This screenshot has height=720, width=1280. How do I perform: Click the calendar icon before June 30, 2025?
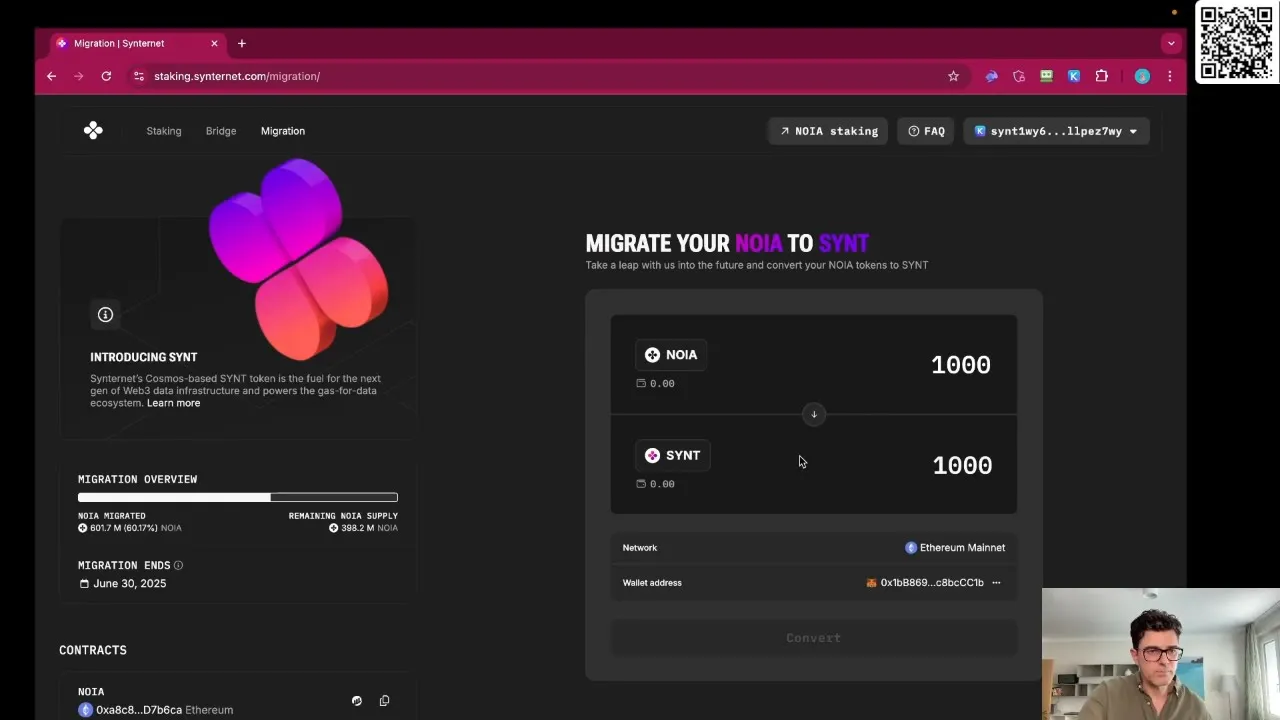(x=84, y=583)
